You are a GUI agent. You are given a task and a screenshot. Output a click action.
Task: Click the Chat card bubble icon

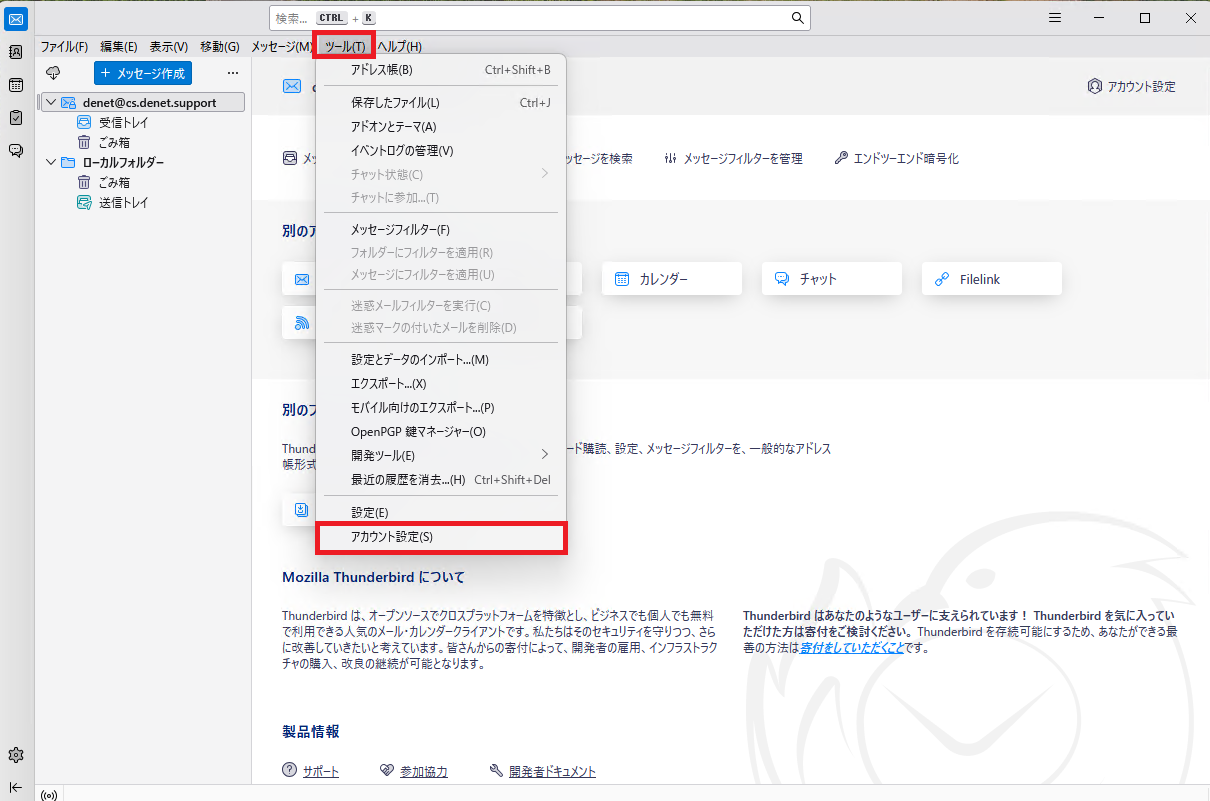(782, 279)
